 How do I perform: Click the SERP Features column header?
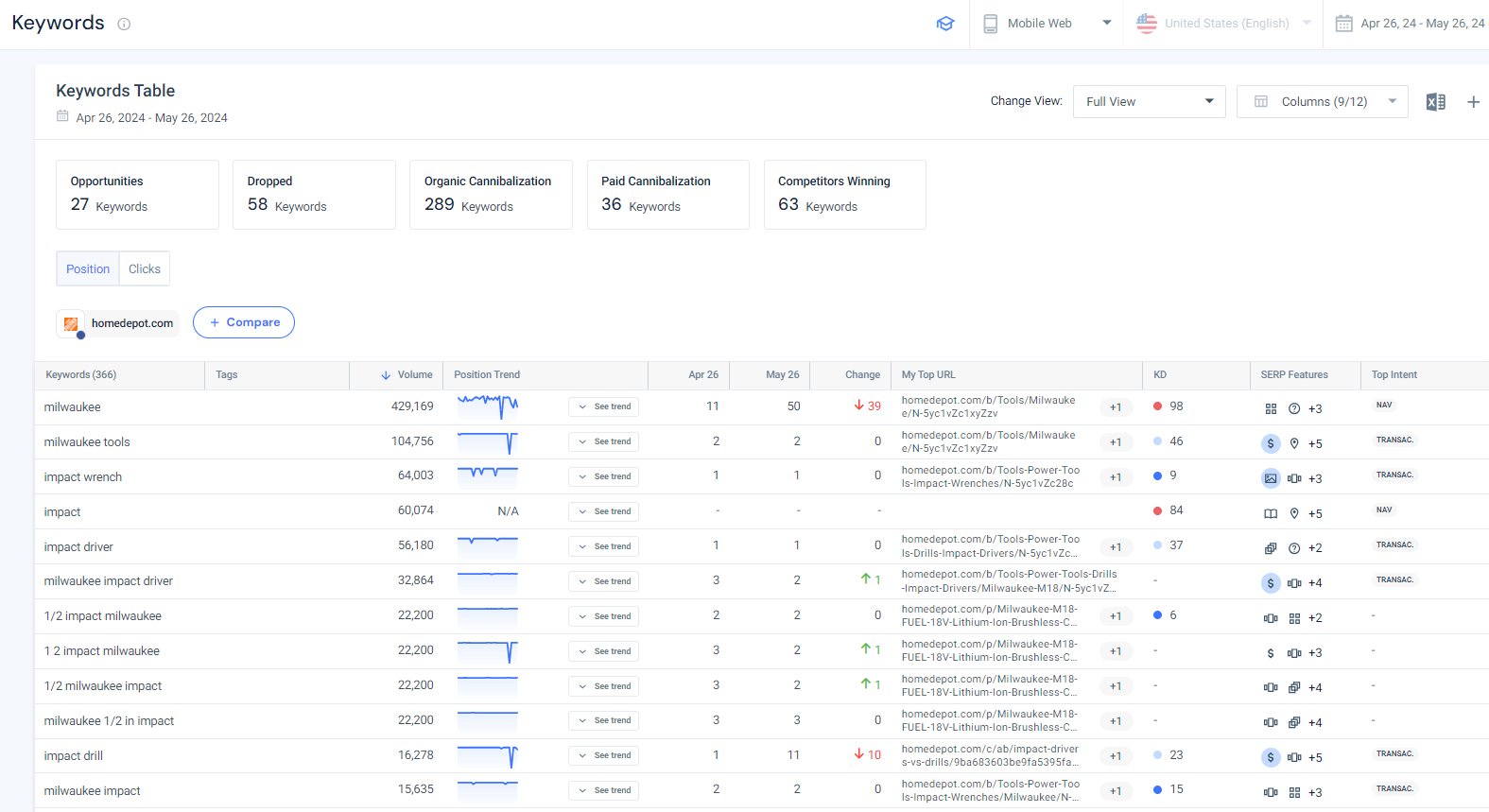point(1294,375)
